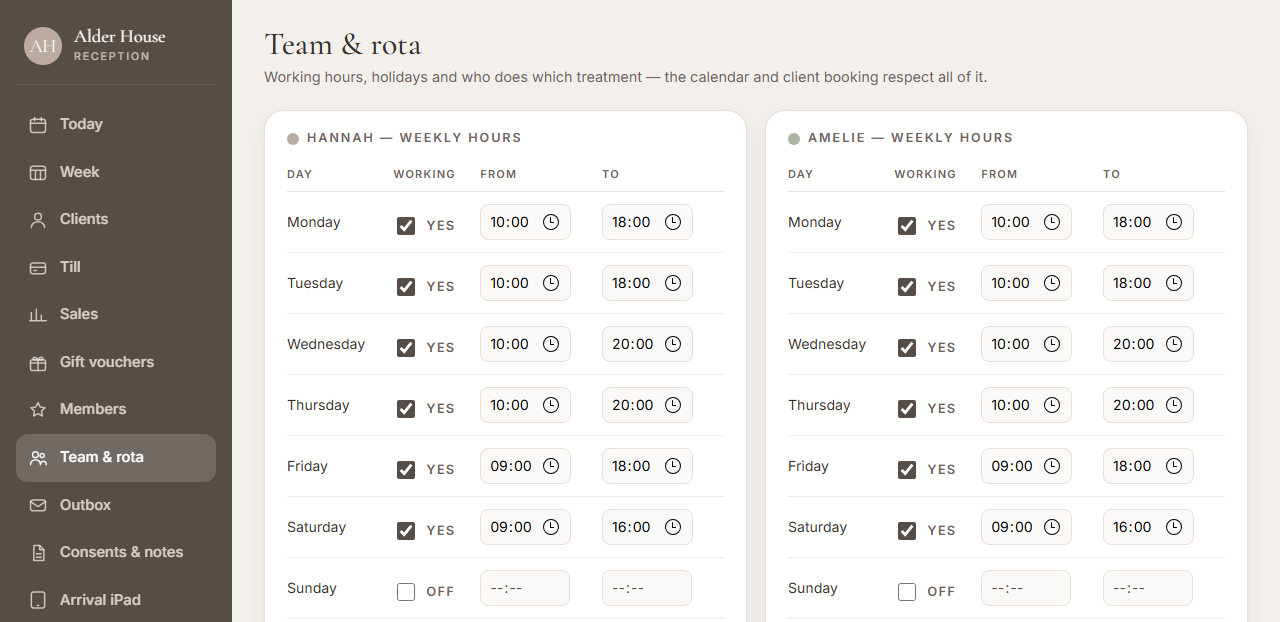Open the Arrival iPad sidebar link

tap(116, 600)
